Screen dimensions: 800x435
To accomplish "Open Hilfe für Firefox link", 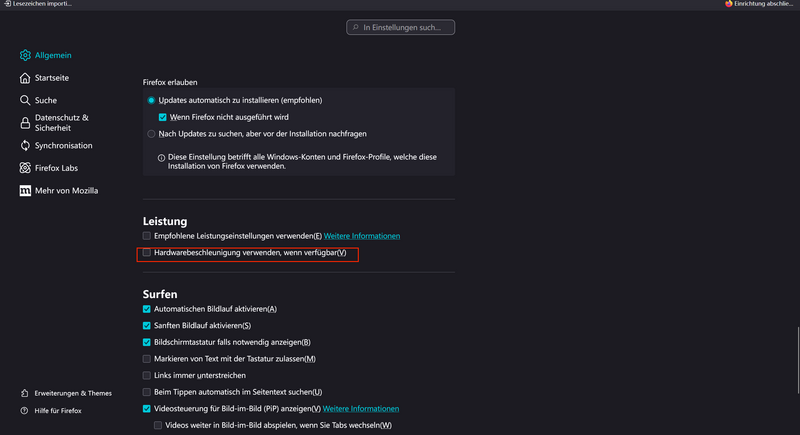I will [58, 411].
